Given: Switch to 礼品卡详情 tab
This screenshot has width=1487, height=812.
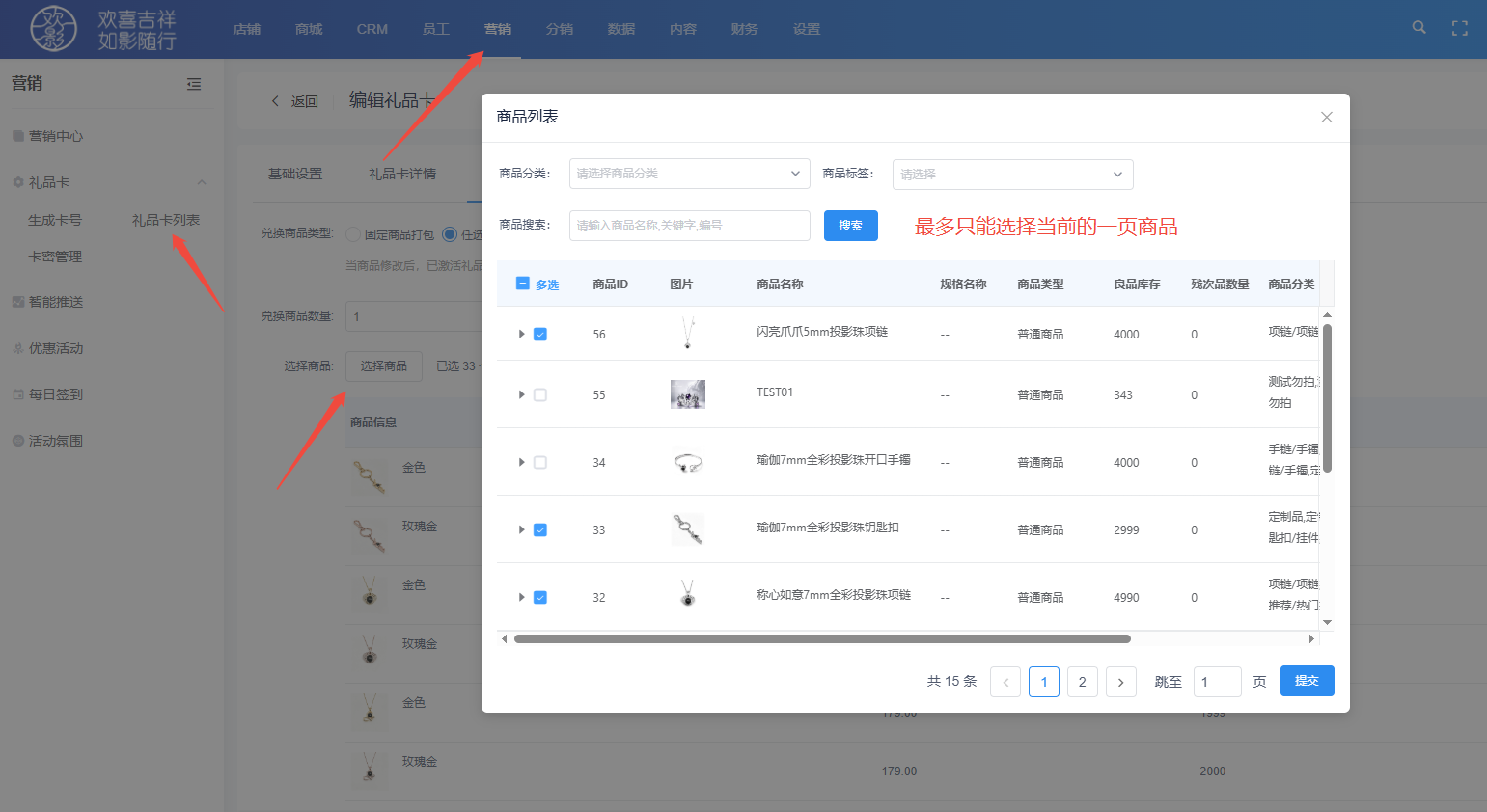Looking at the screenshot, I should [x=402, y=174].
